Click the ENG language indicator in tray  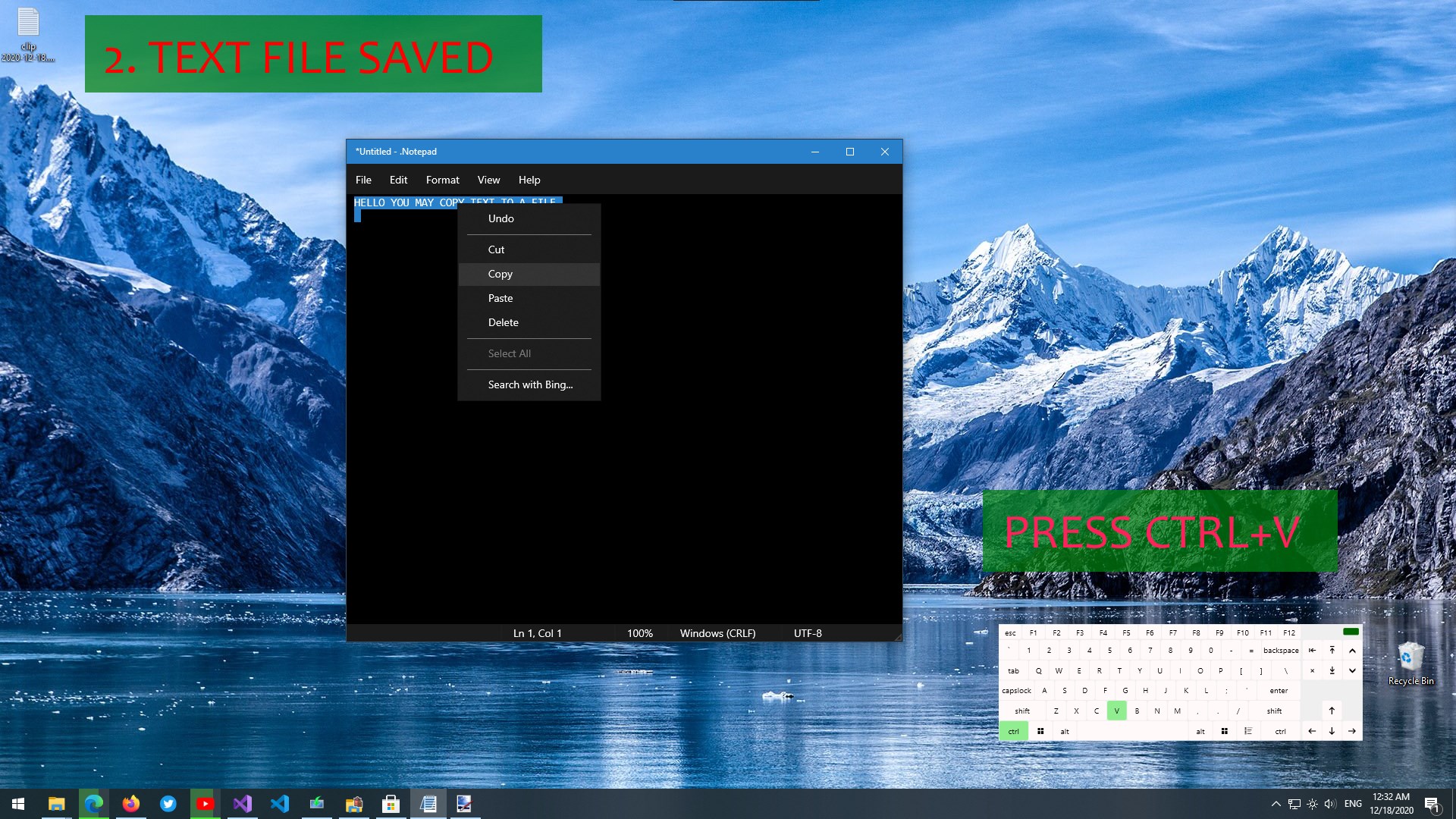coord(1353,804)
